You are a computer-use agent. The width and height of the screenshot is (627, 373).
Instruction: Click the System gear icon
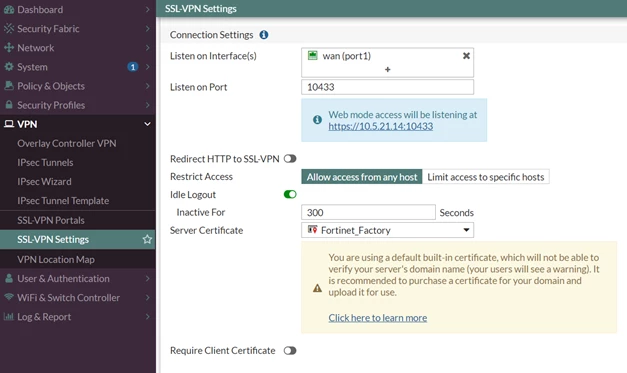(x=9, y=67)
